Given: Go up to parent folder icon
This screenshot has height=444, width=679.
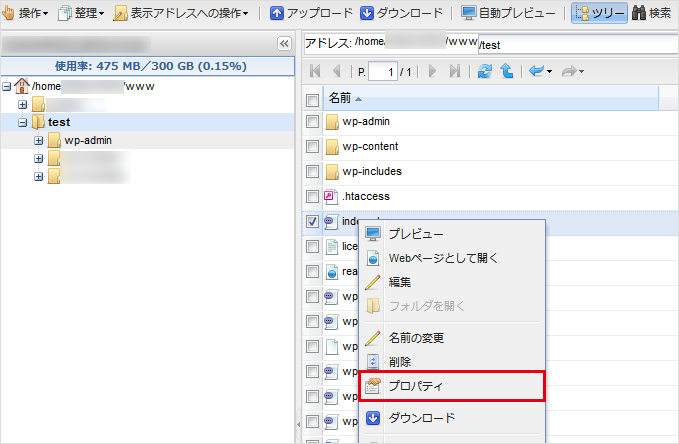Looking at the screenshot, I should [x=507, y=72].
